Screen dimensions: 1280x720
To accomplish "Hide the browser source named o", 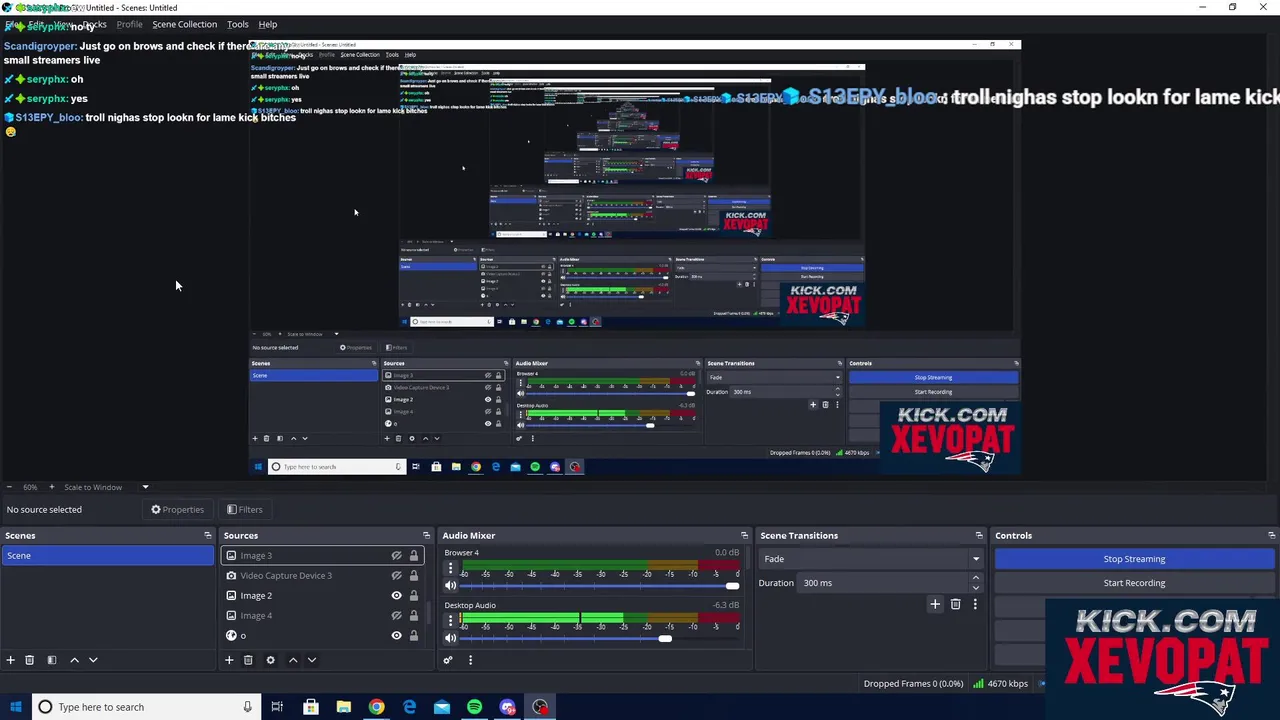I will (396, 636).
